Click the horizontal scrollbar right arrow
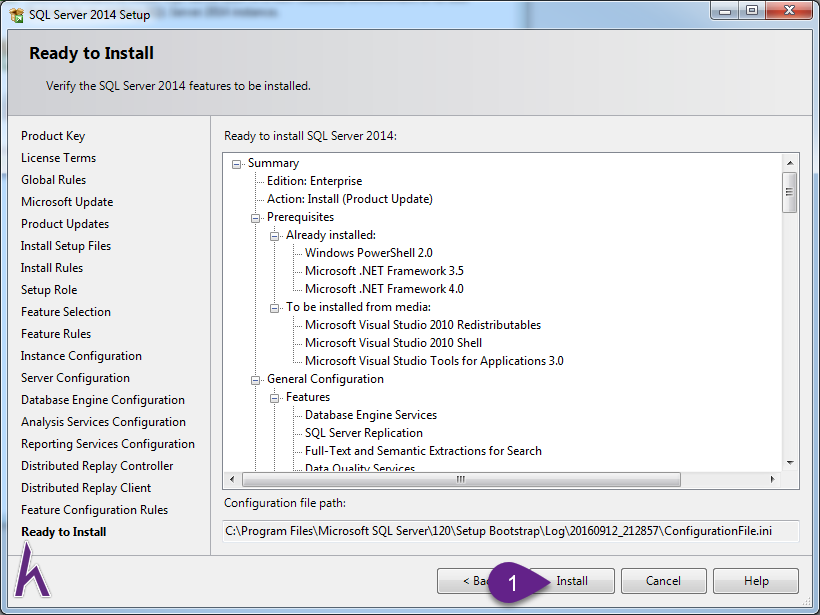Viewport: 820px width, 615px height. (x=772, y=479)
